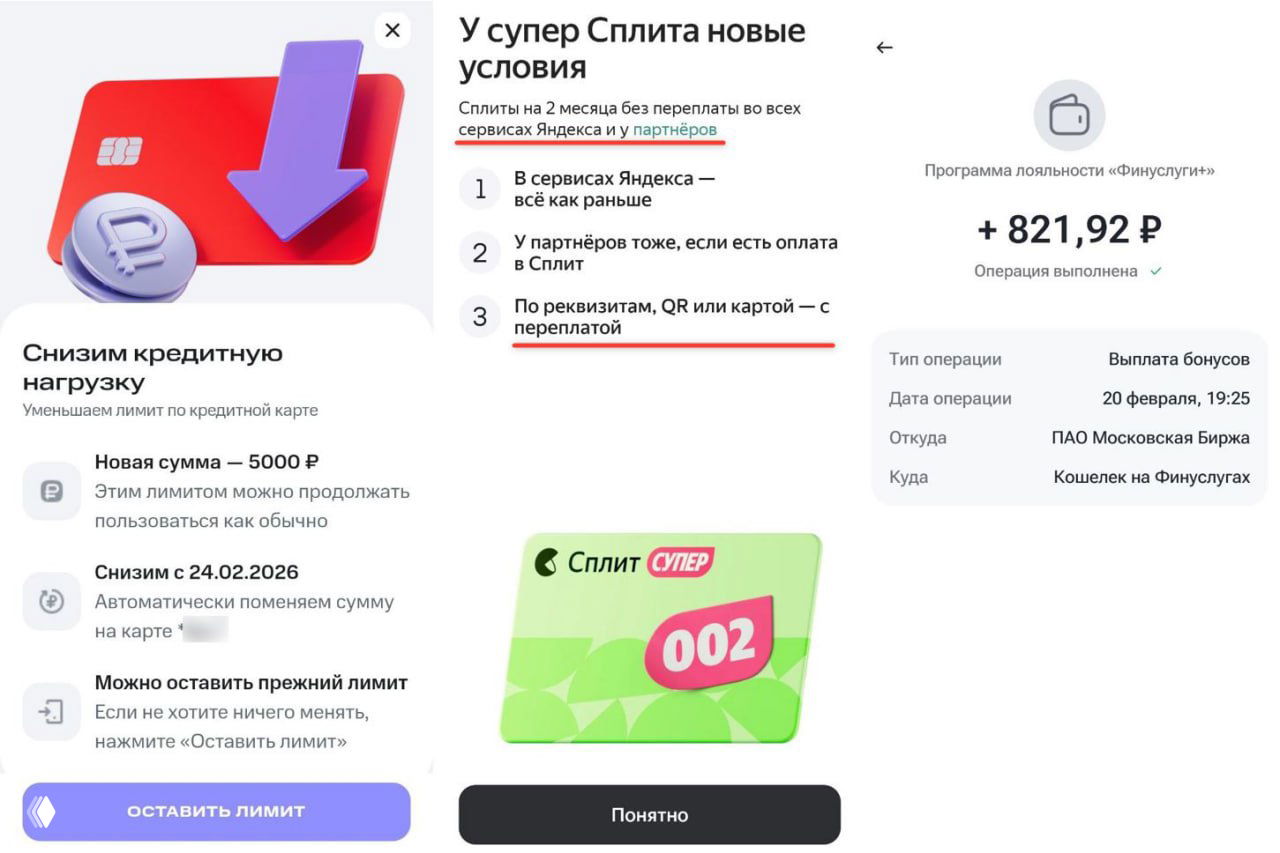1280x853 pixels.
Task: Select the ruble coin icon beside new limit
Action: 51,490
